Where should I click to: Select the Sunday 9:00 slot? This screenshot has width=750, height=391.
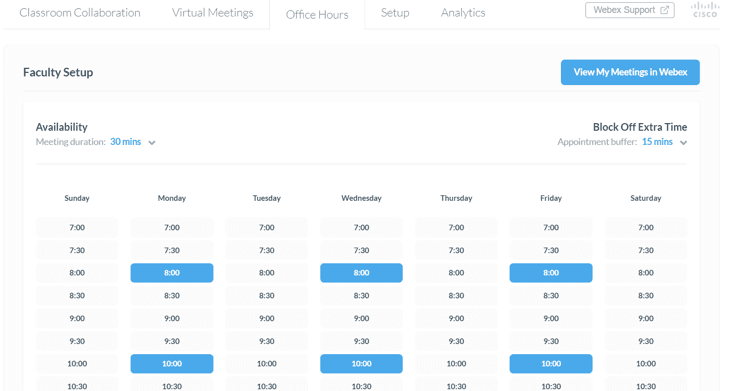[77, 318]
